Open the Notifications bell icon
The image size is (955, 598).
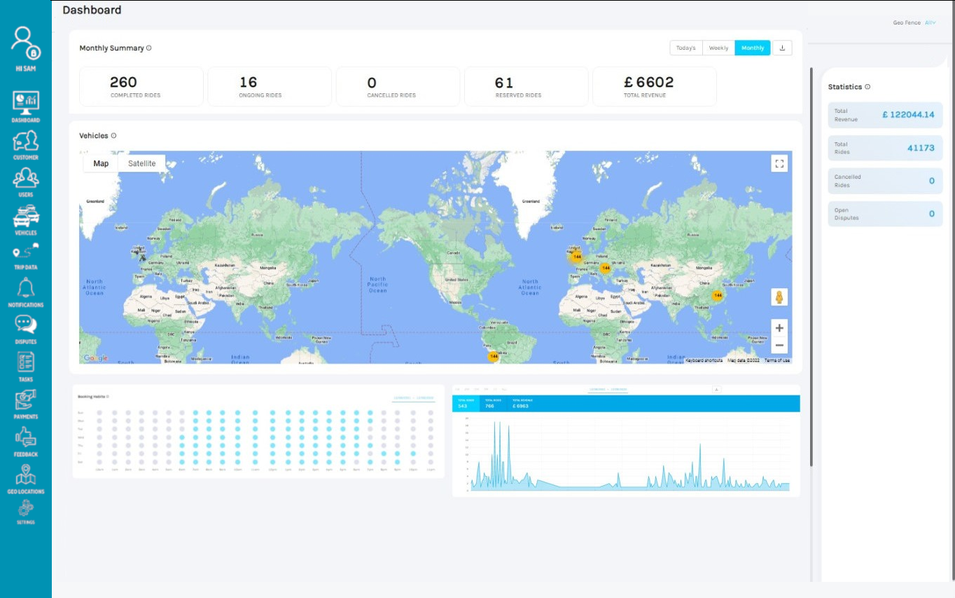[26, 292]
